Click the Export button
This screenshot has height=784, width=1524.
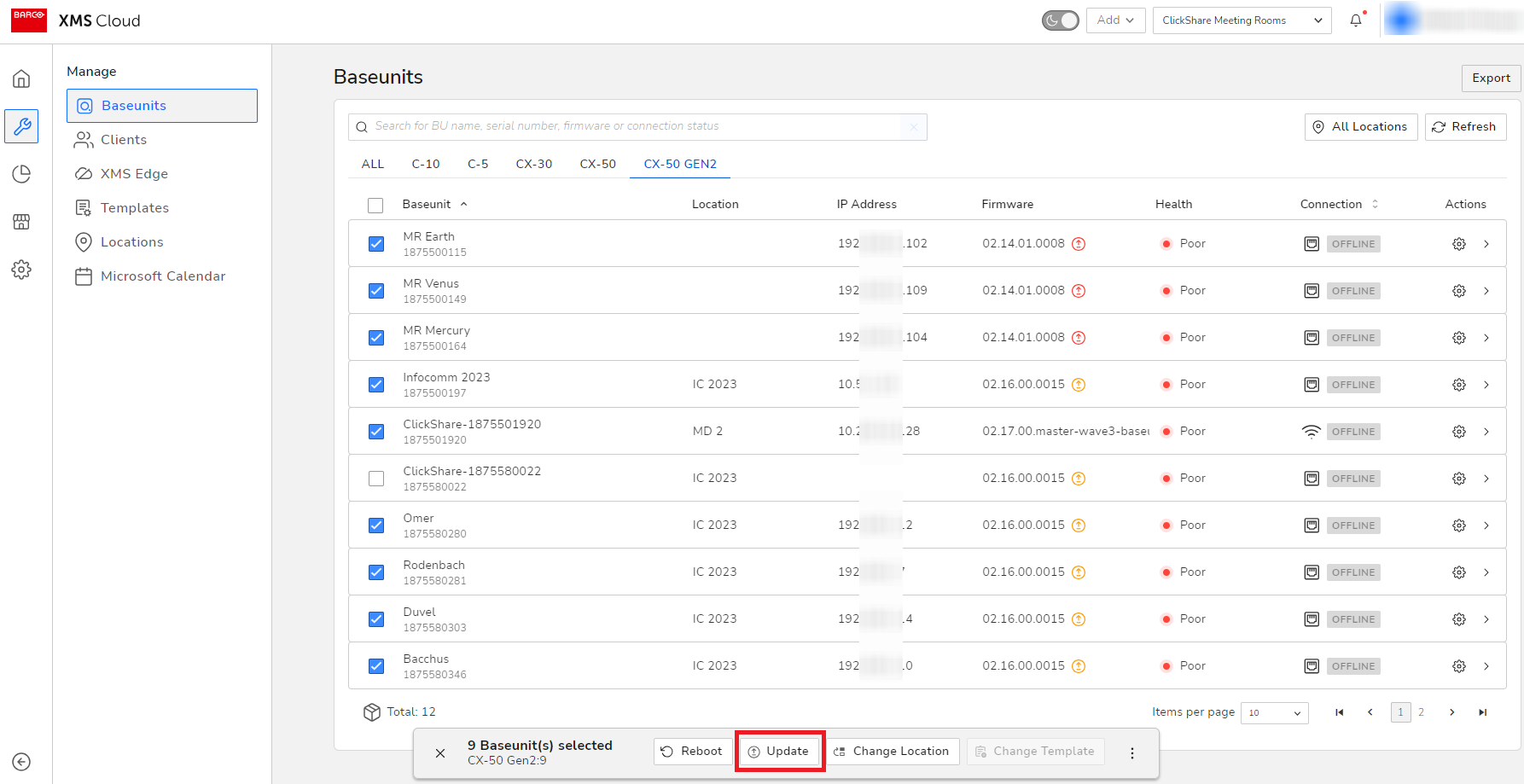click(1490, 78)
